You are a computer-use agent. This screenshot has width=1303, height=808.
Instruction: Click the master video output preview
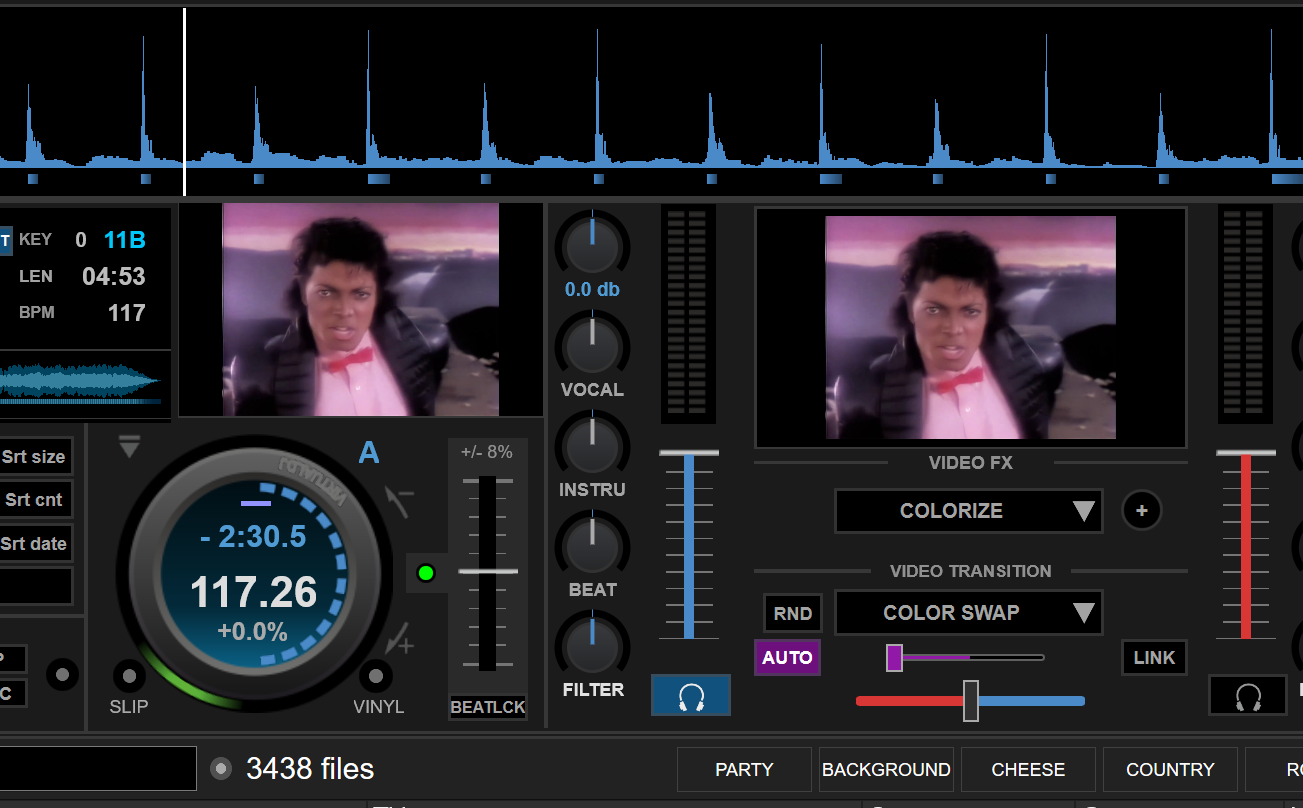point(970,328)
